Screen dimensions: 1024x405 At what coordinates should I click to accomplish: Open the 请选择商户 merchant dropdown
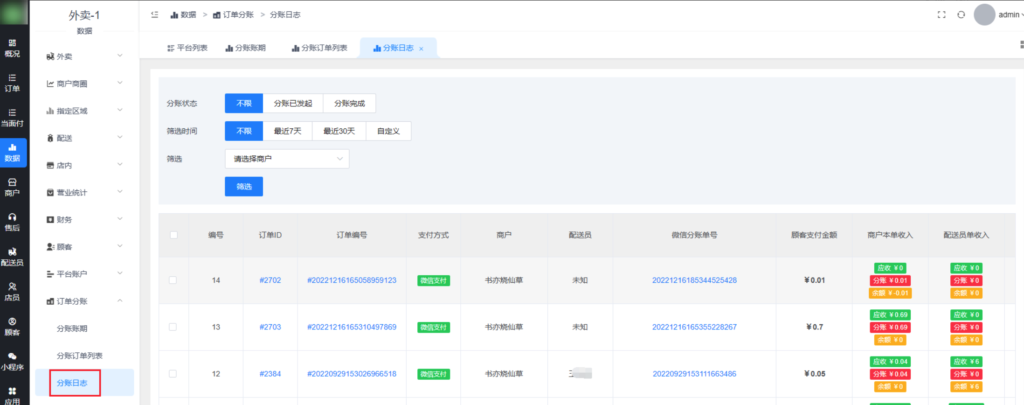tap(286, 158)
